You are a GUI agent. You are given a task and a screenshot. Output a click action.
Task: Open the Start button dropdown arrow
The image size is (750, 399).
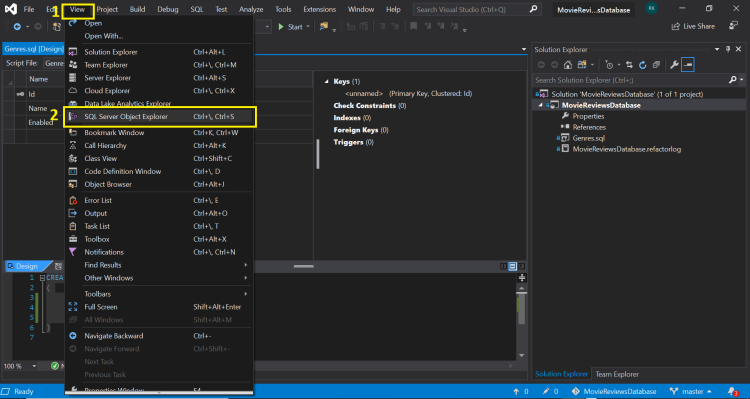pyautogui.click(x=308, y=27)
